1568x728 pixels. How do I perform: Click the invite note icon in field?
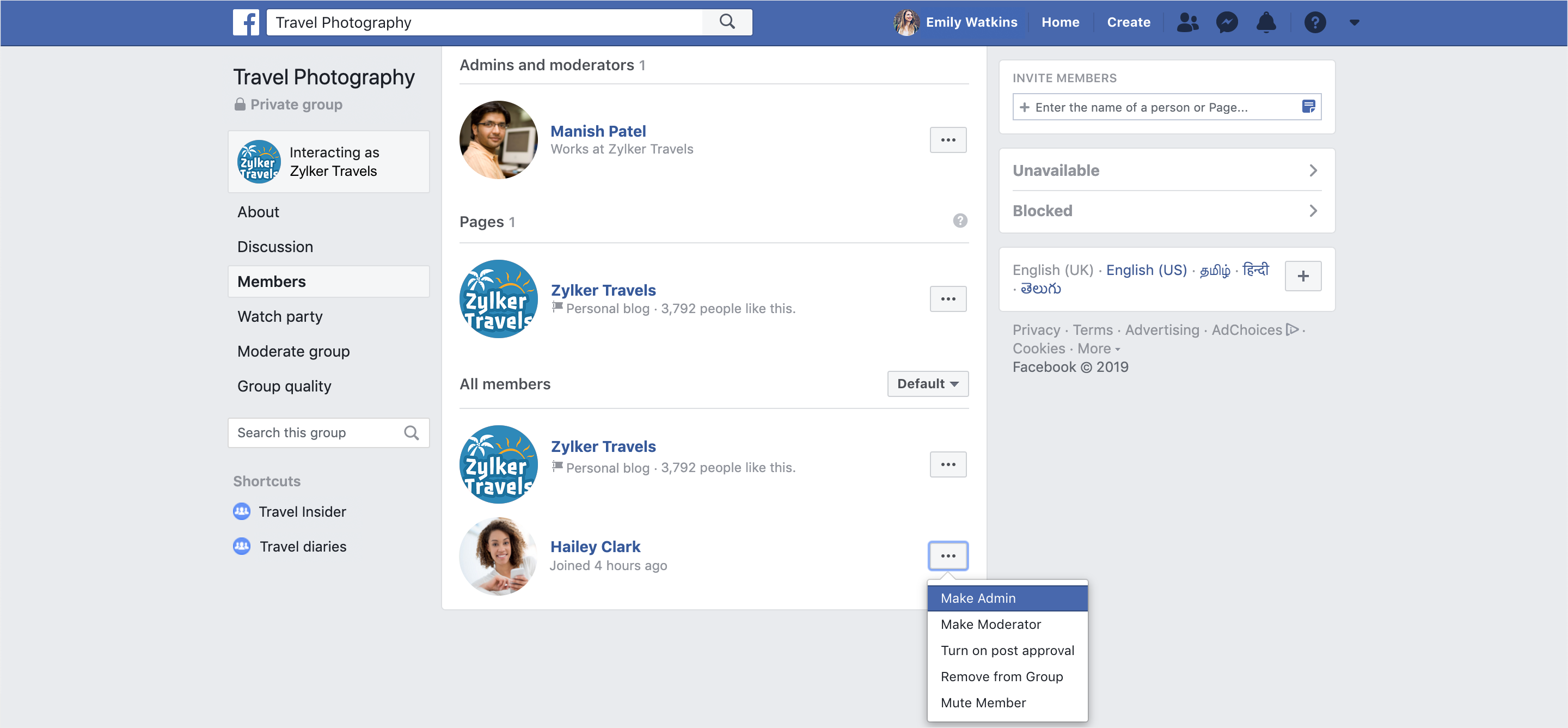tap(1308, 107)
